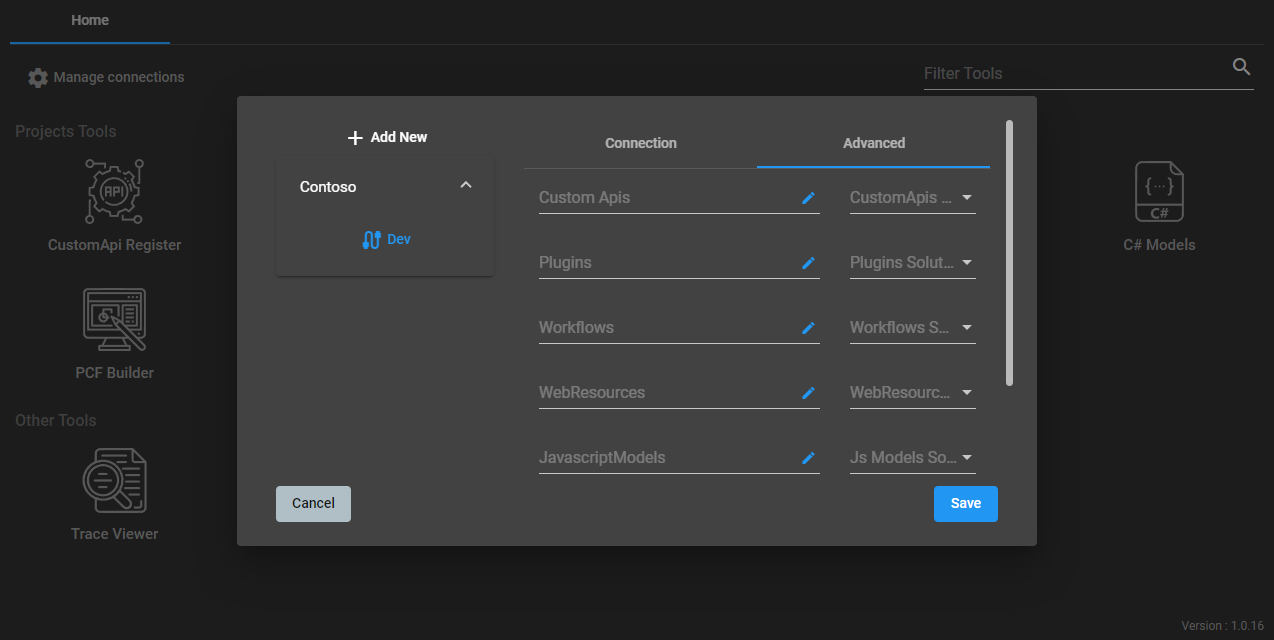Switch to the Connection tab

point(640,143)
